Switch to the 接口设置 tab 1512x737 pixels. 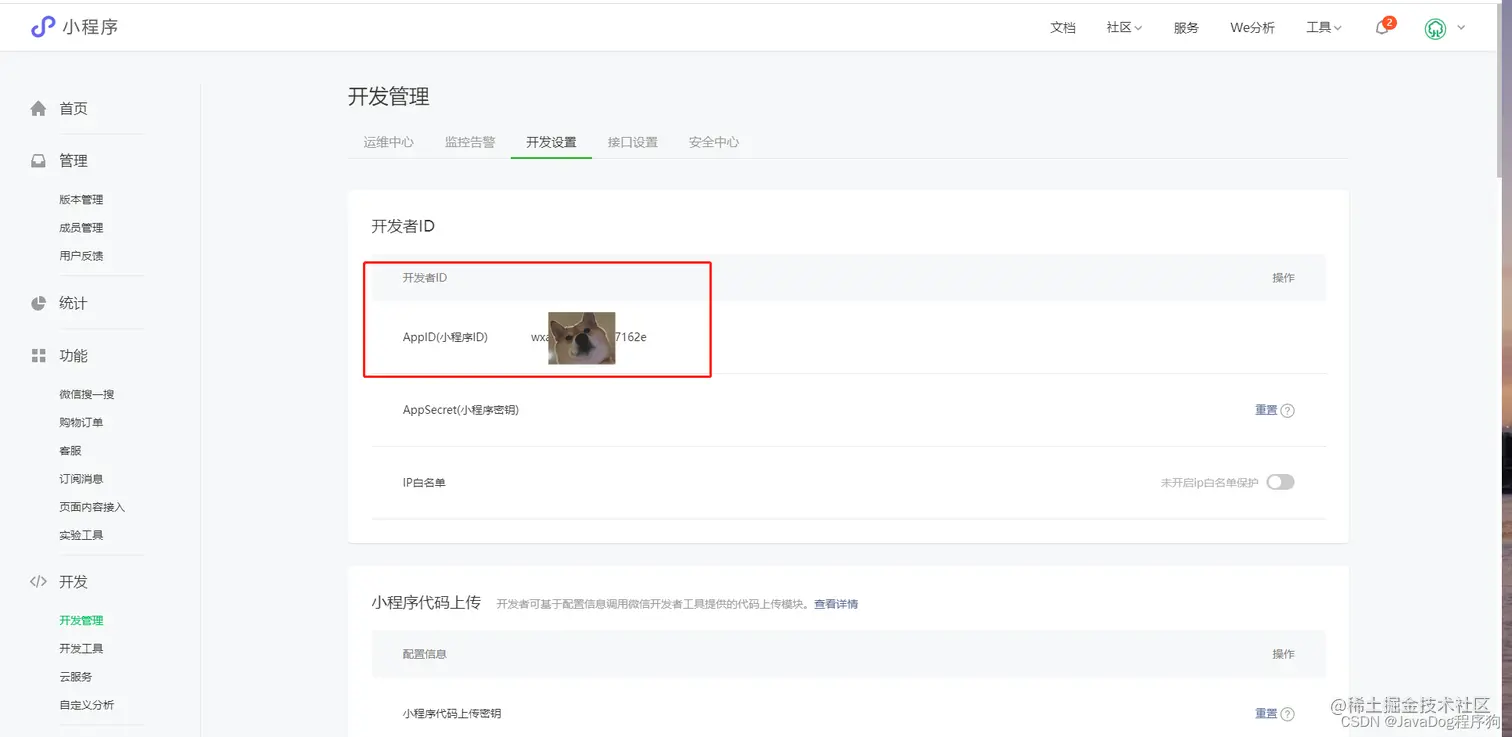632,142
